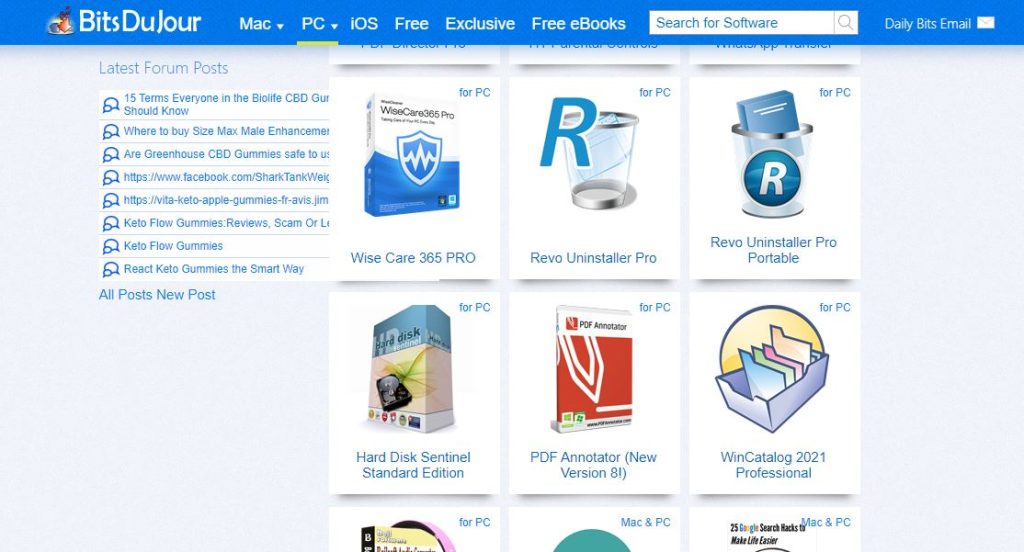
Task: Click the search magnifier icon
Action: pyautogui.click(x=846, y=23)
